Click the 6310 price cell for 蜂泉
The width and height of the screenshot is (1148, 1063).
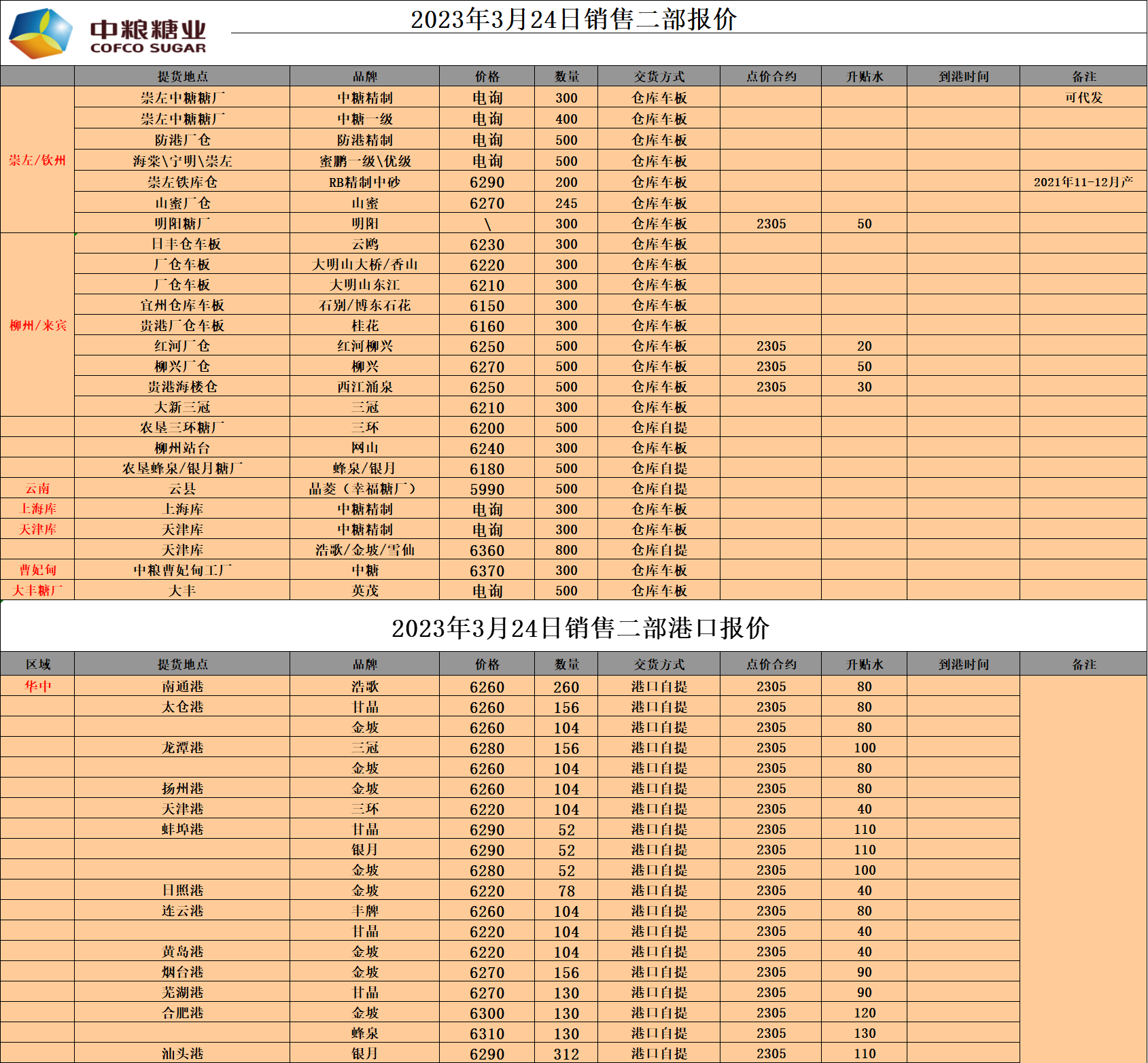click(487, 1034)
